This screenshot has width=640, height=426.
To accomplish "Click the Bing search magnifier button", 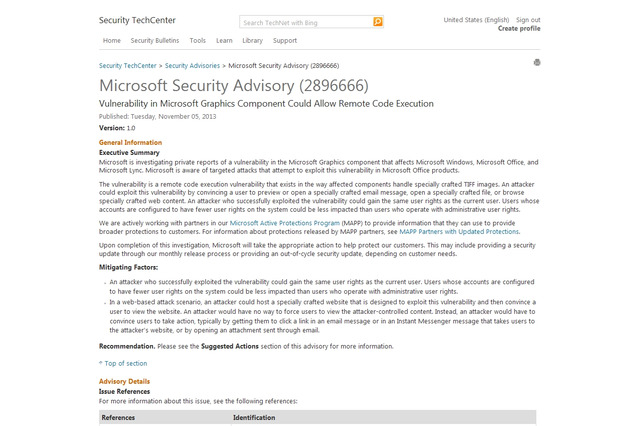I will (x=378, y=21).
